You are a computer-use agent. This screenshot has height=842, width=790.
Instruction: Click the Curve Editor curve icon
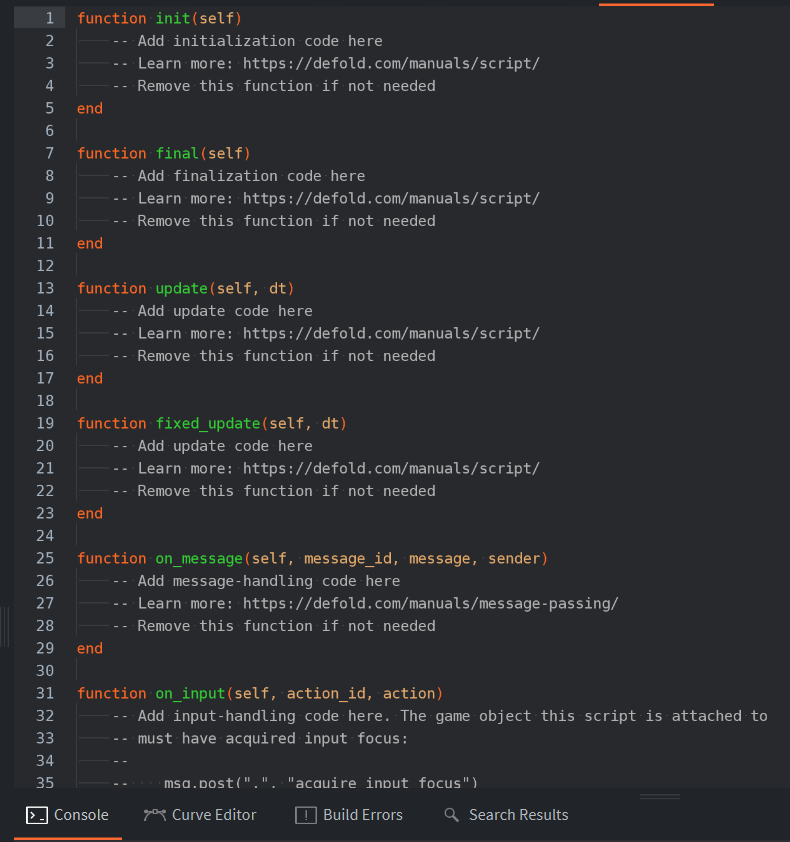pyautogui.click(x=155, y=815)
